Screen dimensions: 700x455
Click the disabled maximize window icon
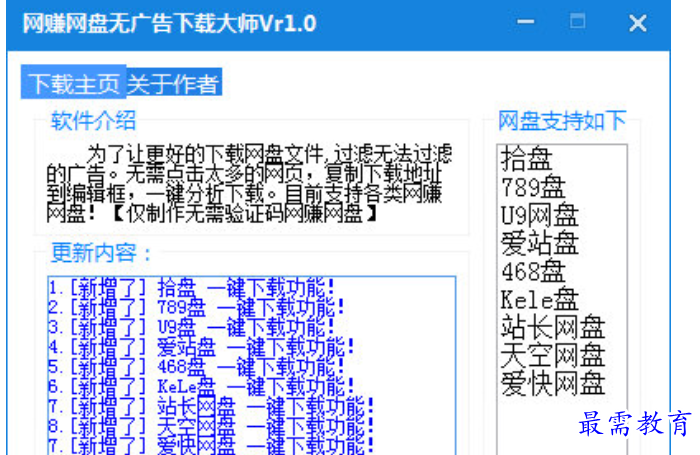577,21
